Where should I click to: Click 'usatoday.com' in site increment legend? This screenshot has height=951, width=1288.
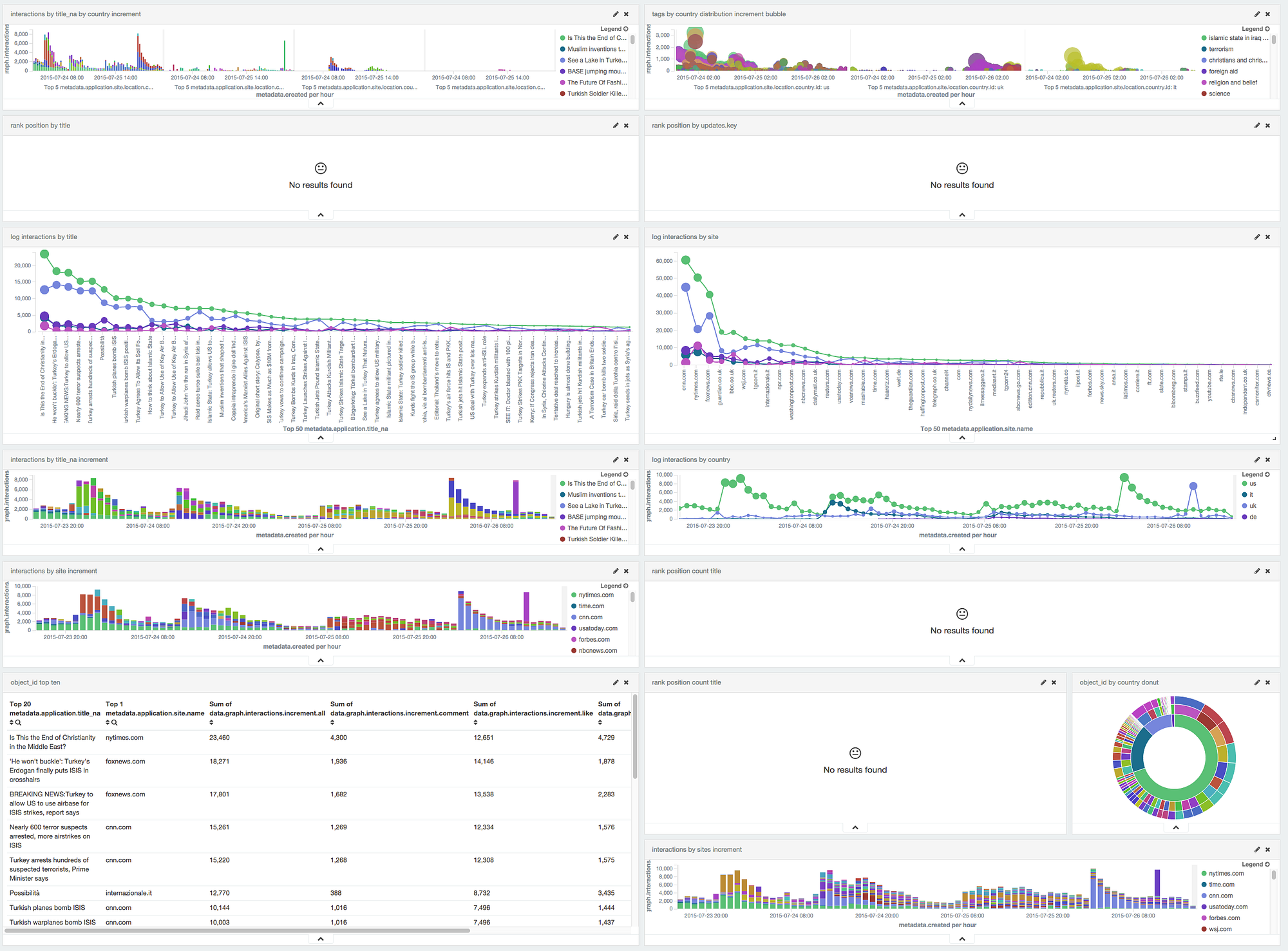coord(598,628)
